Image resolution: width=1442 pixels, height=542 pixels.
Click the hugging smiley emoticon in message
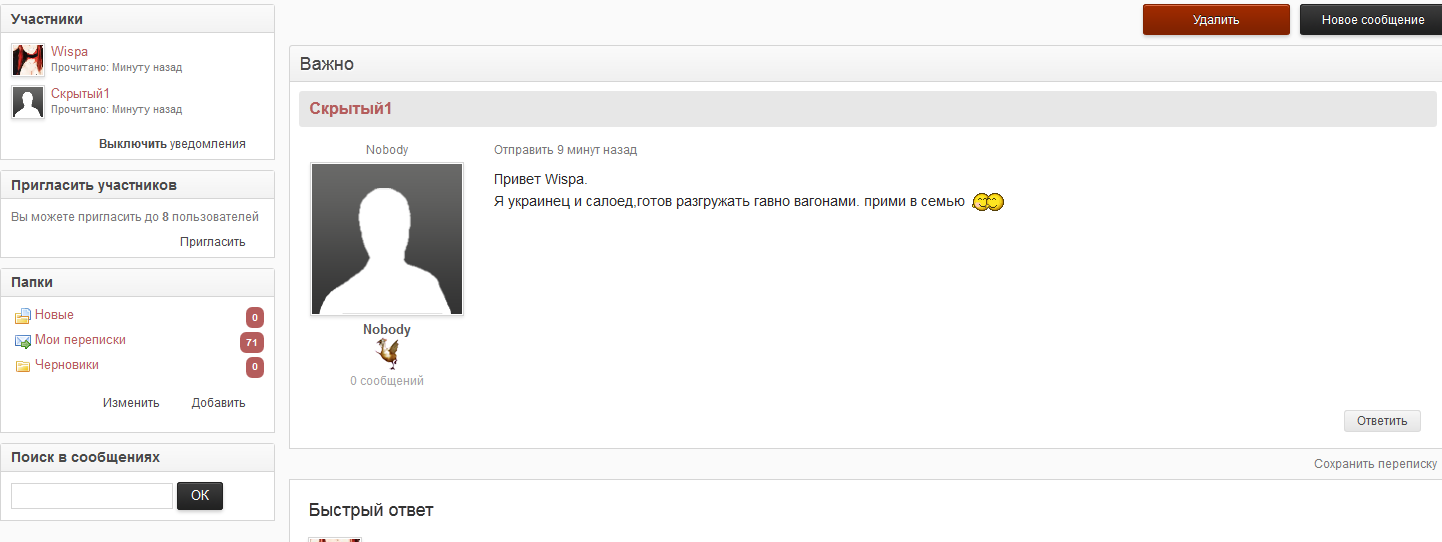point(988,202)
